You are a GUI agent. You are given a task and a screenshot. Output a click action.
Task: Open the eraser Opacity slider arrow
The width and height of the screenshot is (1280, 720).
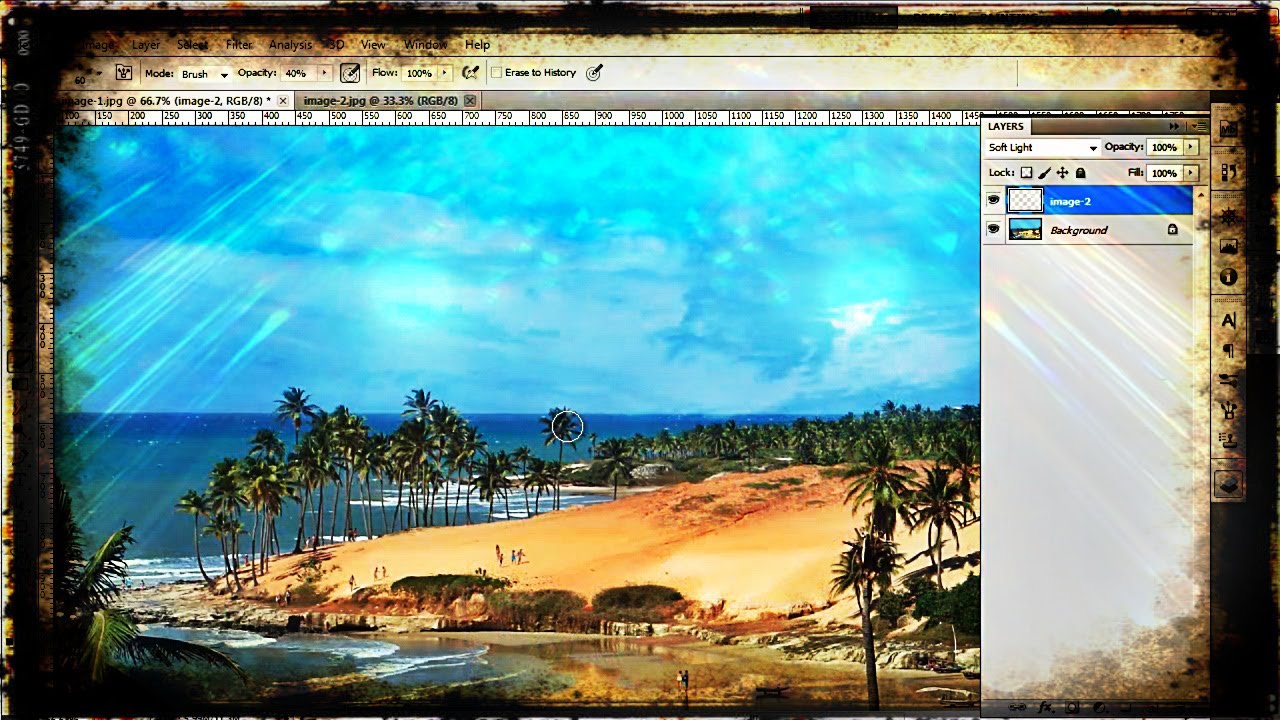[323, 73]
